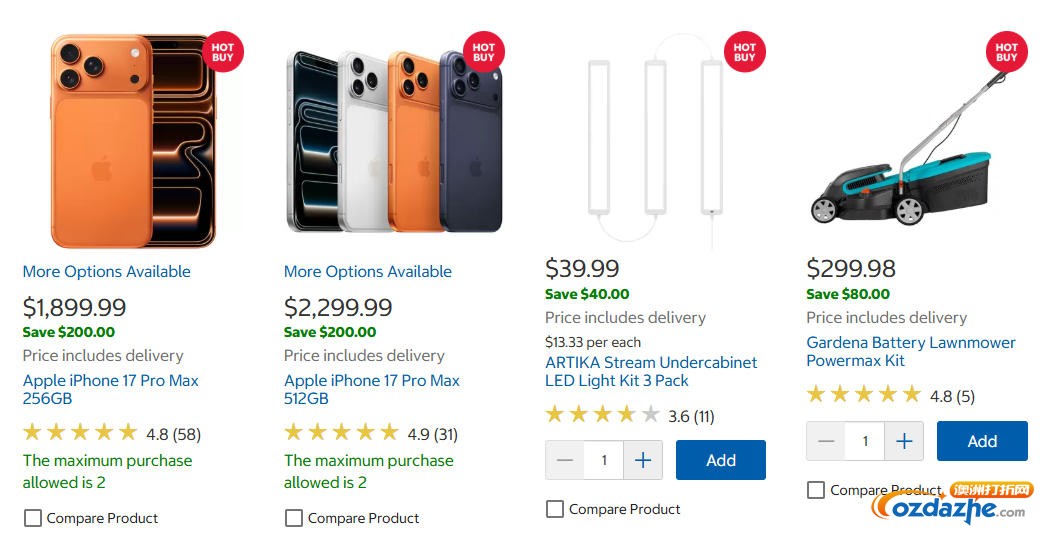1056x537 pixels.
Task: Open More Options Available for 512GB iPhone
Action: [x=368, y=272]
